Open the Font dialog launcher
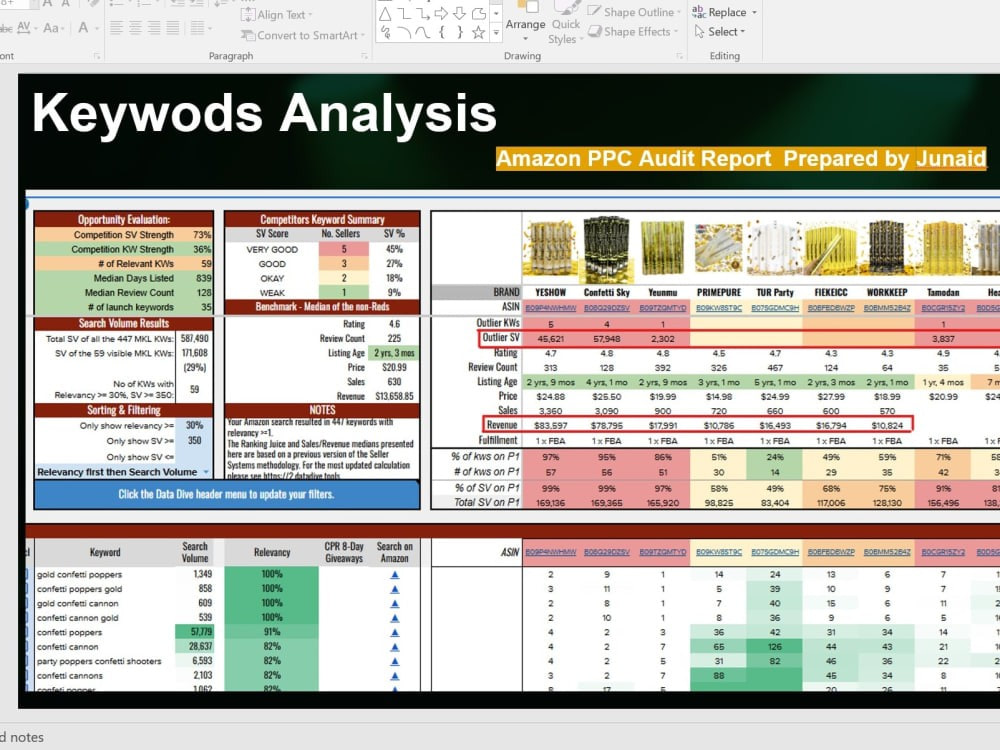1000x750 pixels. pos(97,56)
